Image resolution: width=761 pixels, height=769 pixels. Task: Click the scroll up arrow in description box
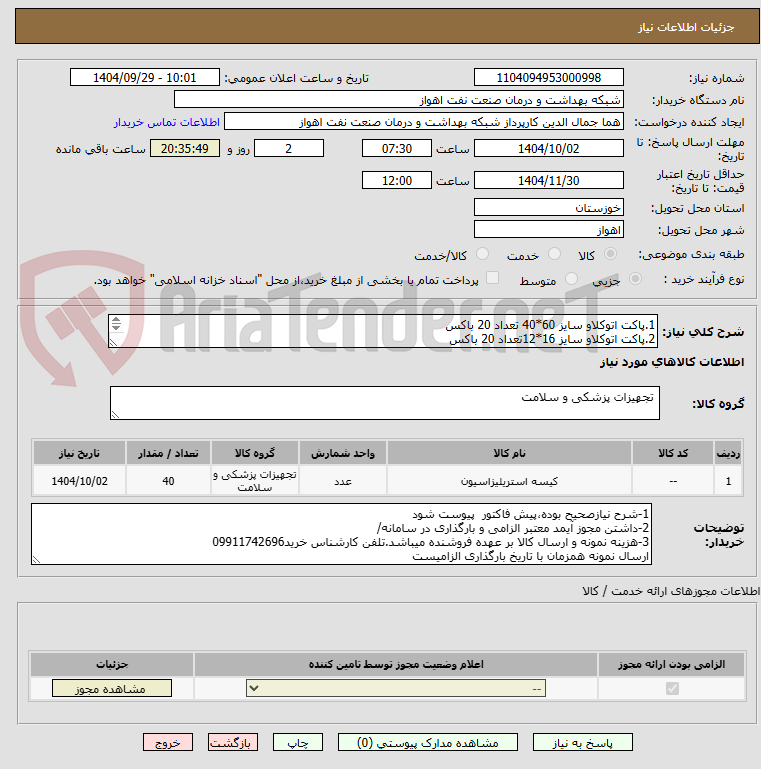point(116,320)
